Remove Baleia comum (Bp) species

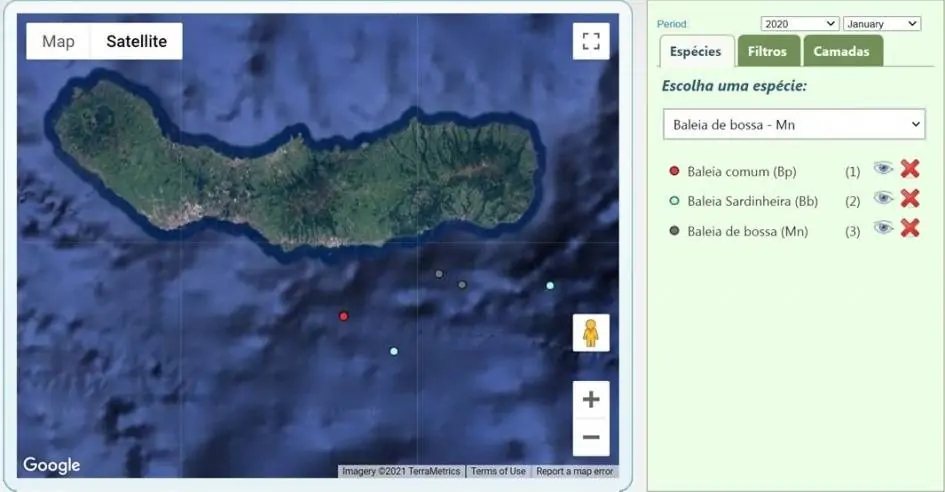(909, 170)
